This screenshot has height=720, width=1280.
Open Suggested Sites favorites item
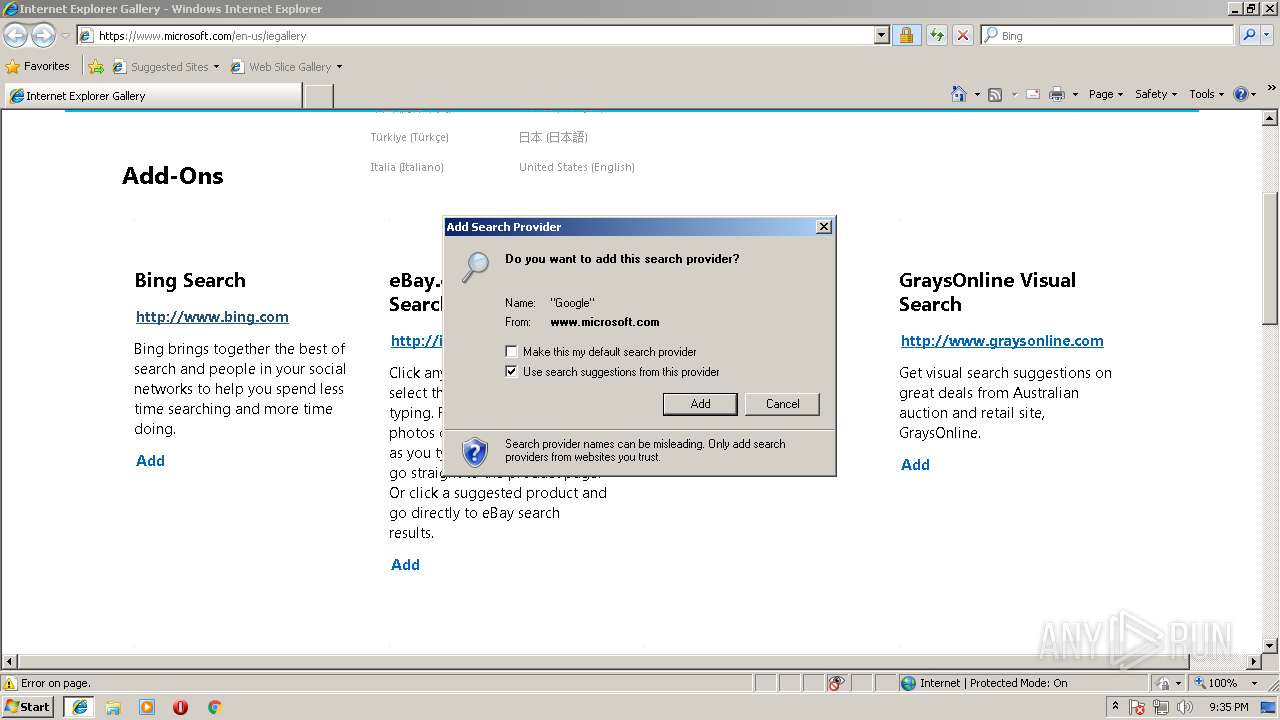pos(165,67)
